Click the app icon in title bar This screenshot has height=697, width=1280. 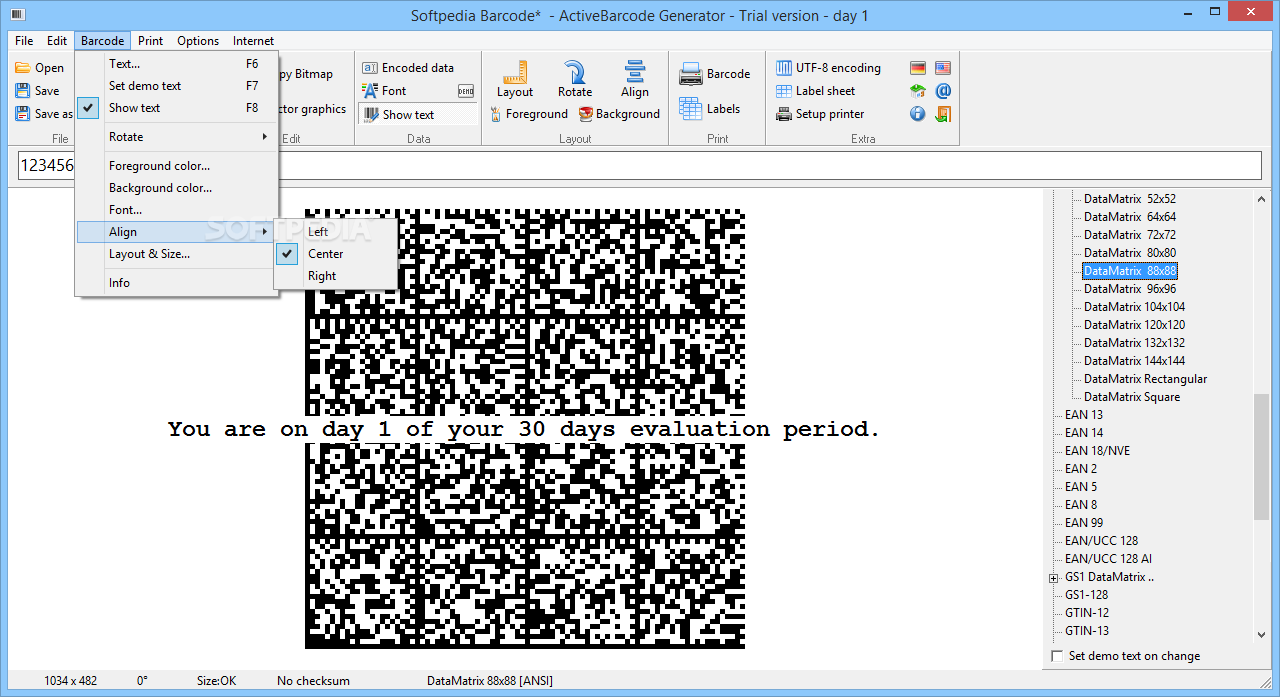click(16, 15)
